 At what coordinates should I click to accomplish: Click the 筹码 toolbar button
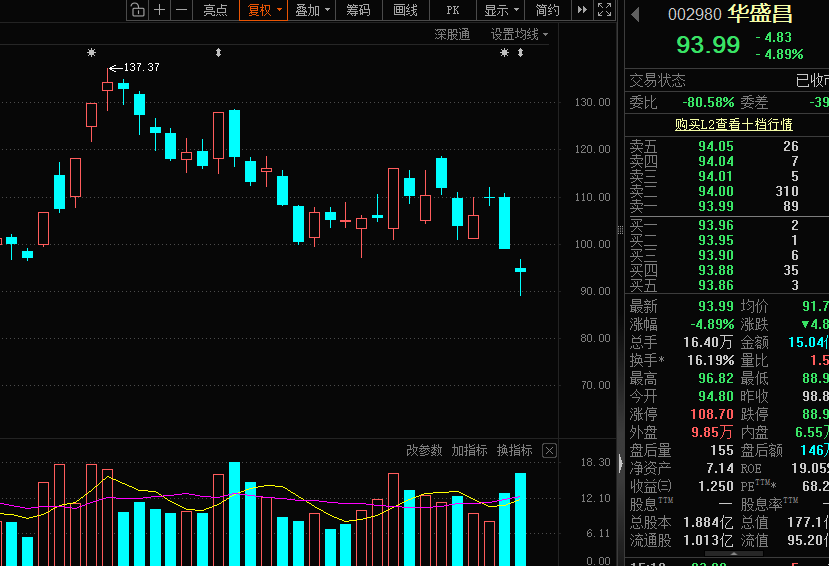tap(358, 10)
